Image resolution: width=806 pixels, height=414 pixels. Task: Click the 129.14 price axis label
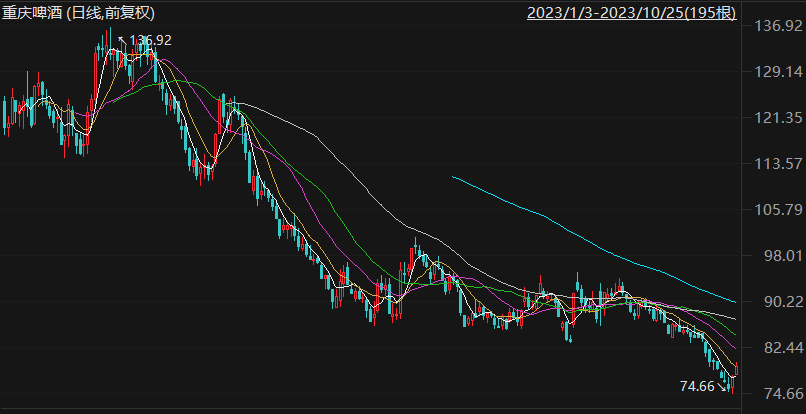(x=776, y=72)
